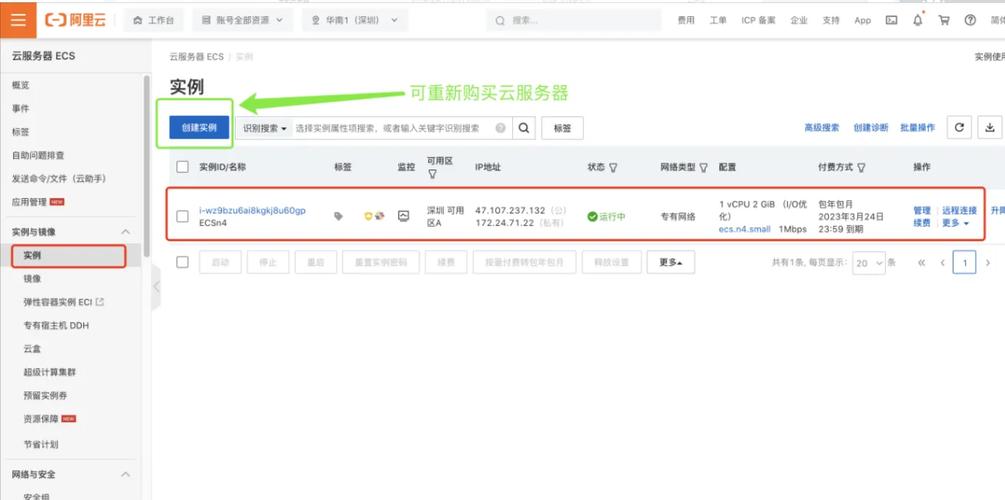Screen dimensions: 1005x500
Task: Filter by billing method funnel icon
Action: pyautogui.click(x=861, y=167)
